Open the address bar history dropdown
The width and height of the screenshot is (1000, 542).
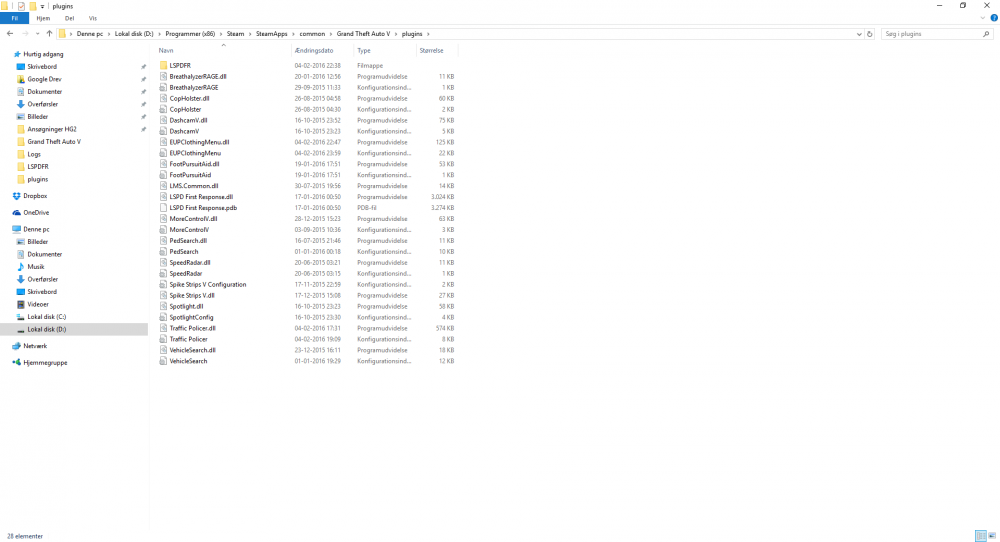point(859,34)
